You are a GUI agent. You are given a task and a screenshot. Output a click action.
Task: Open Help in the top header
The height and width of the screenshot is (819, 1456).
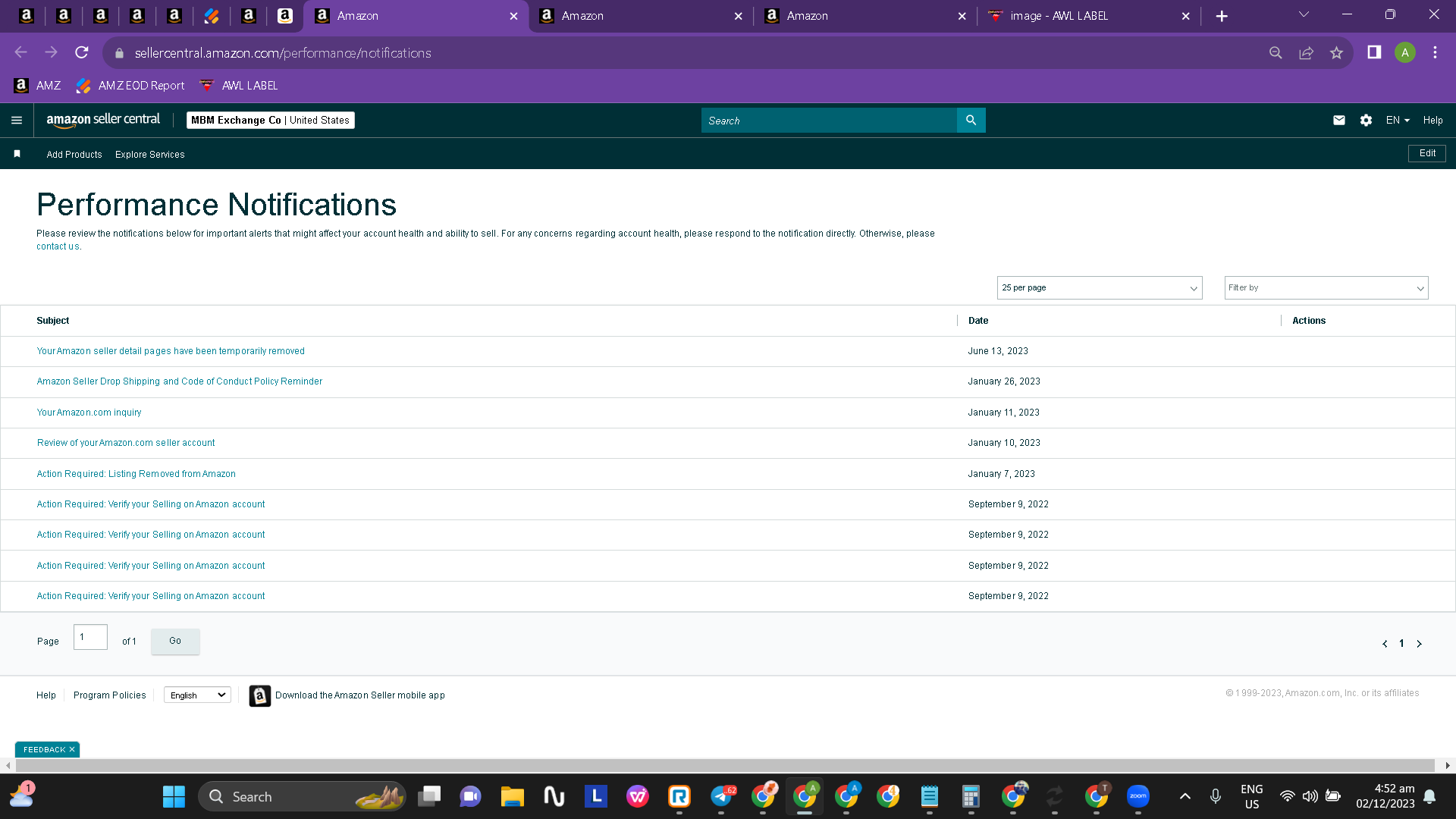pos(1433,121)
